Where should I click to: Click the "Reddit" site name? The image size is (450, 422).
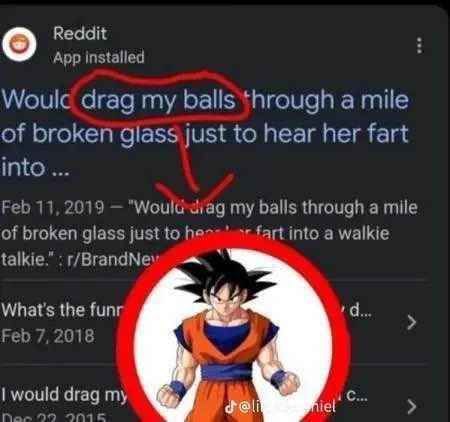pos(80,33)
